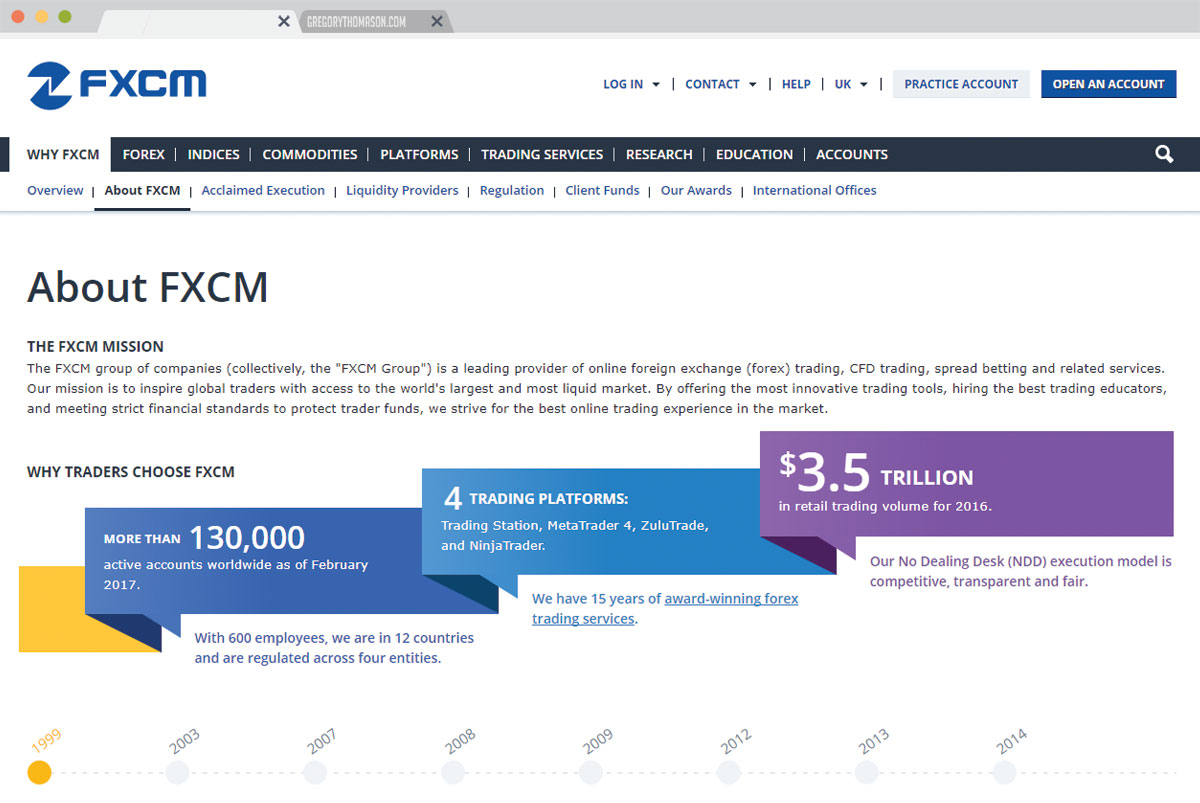Open the PLATFORMS menu
The image size is (1200, 803).
pos(419,154)
